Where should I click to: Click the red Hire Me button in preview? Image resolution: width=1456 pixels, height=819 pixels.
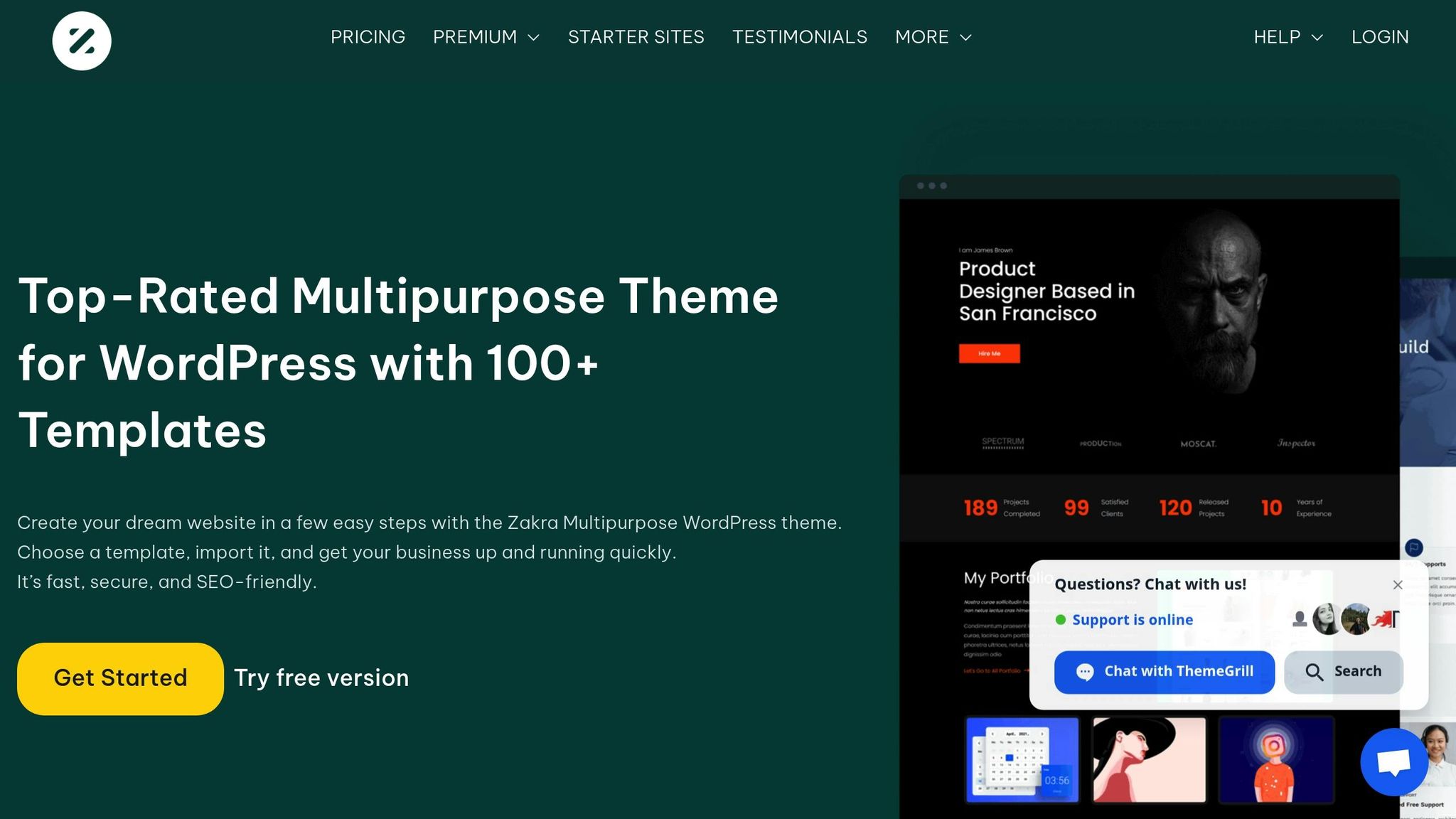coord(989,353)
